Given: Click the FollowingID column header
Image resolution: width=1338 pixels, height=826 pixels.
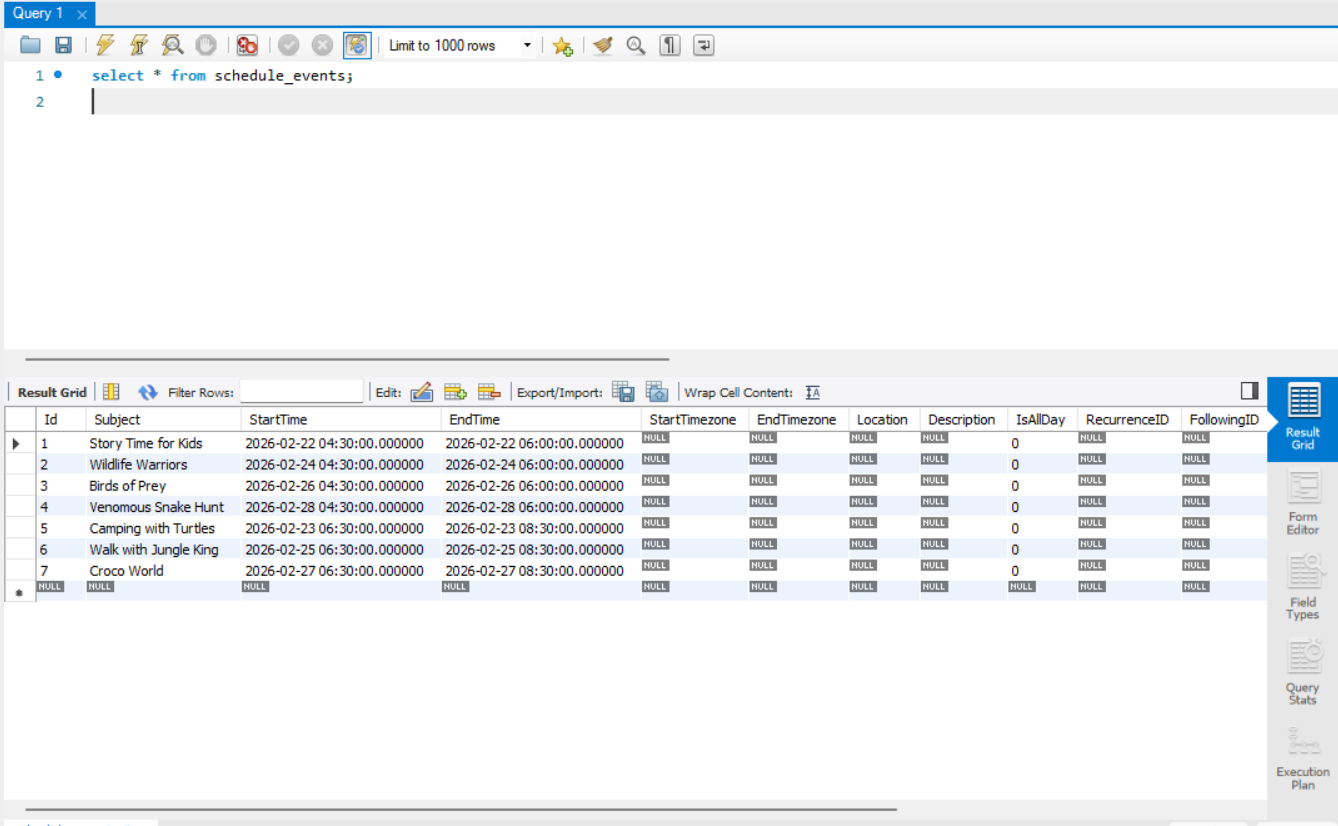Looking at the screenshot, I should [x=1224, y=419].
